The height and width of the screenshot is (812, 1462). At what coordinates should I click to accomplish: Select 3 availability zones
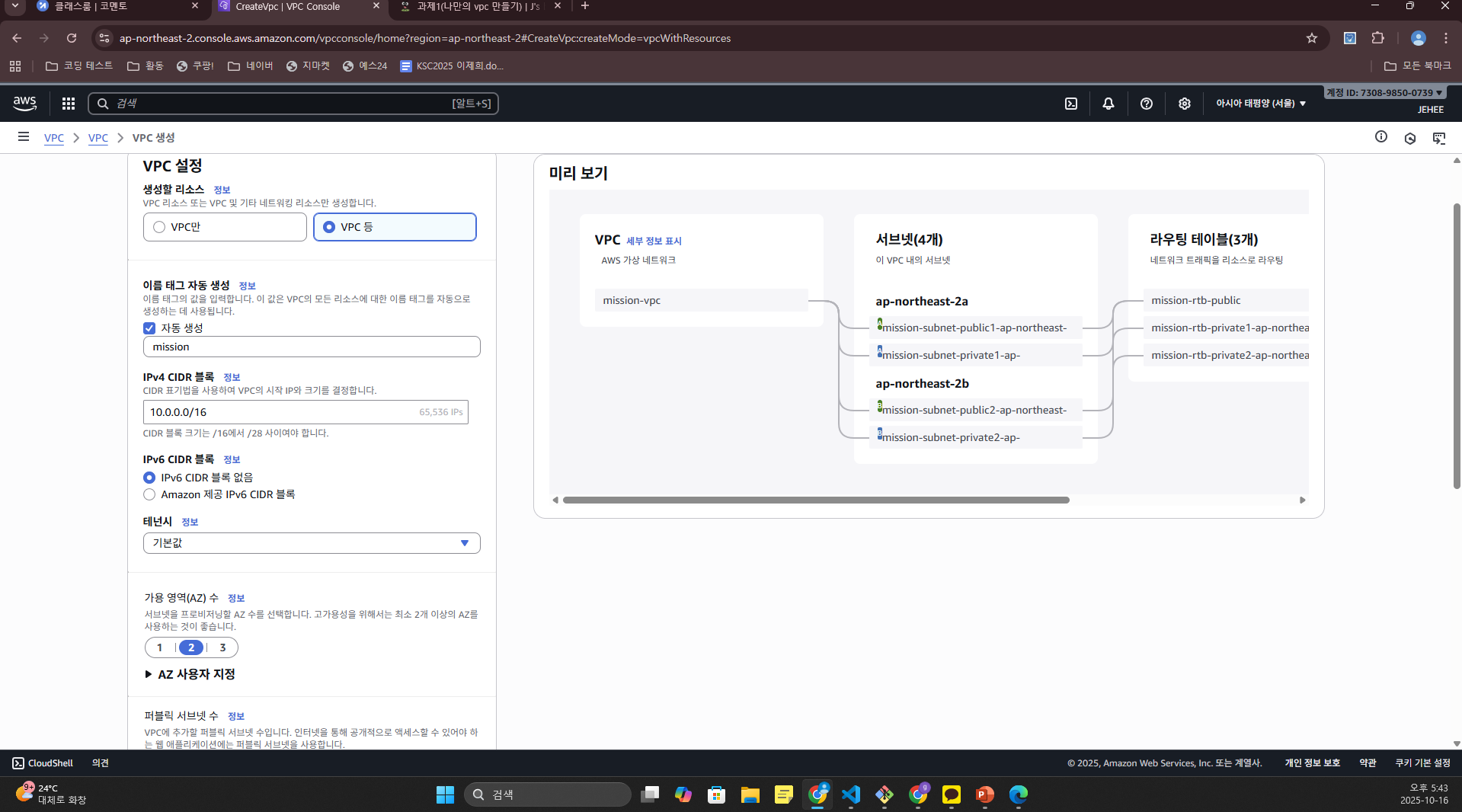point(222,647)
